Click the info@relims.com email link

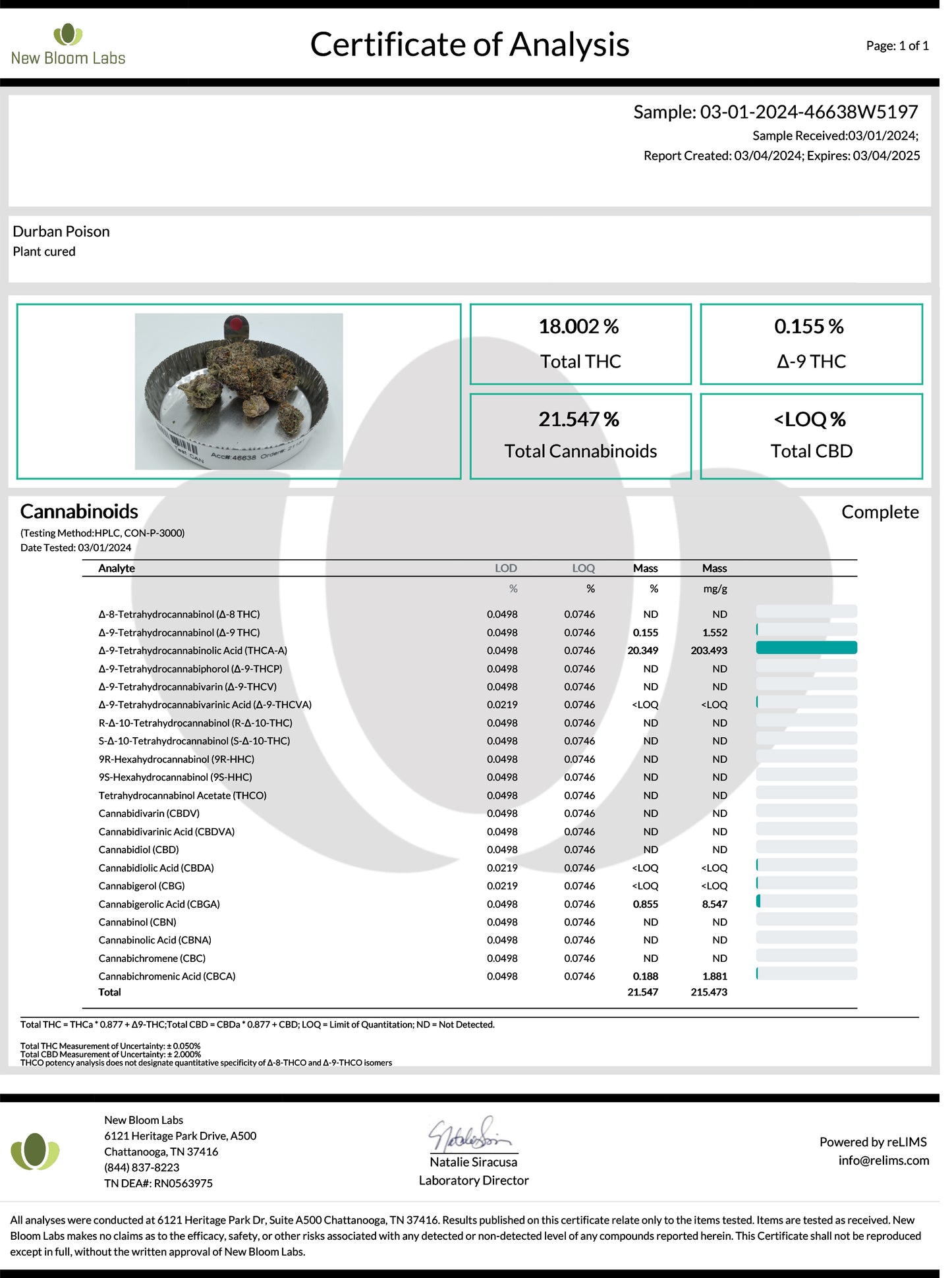pyautogui.click(x=883, y=1160)
